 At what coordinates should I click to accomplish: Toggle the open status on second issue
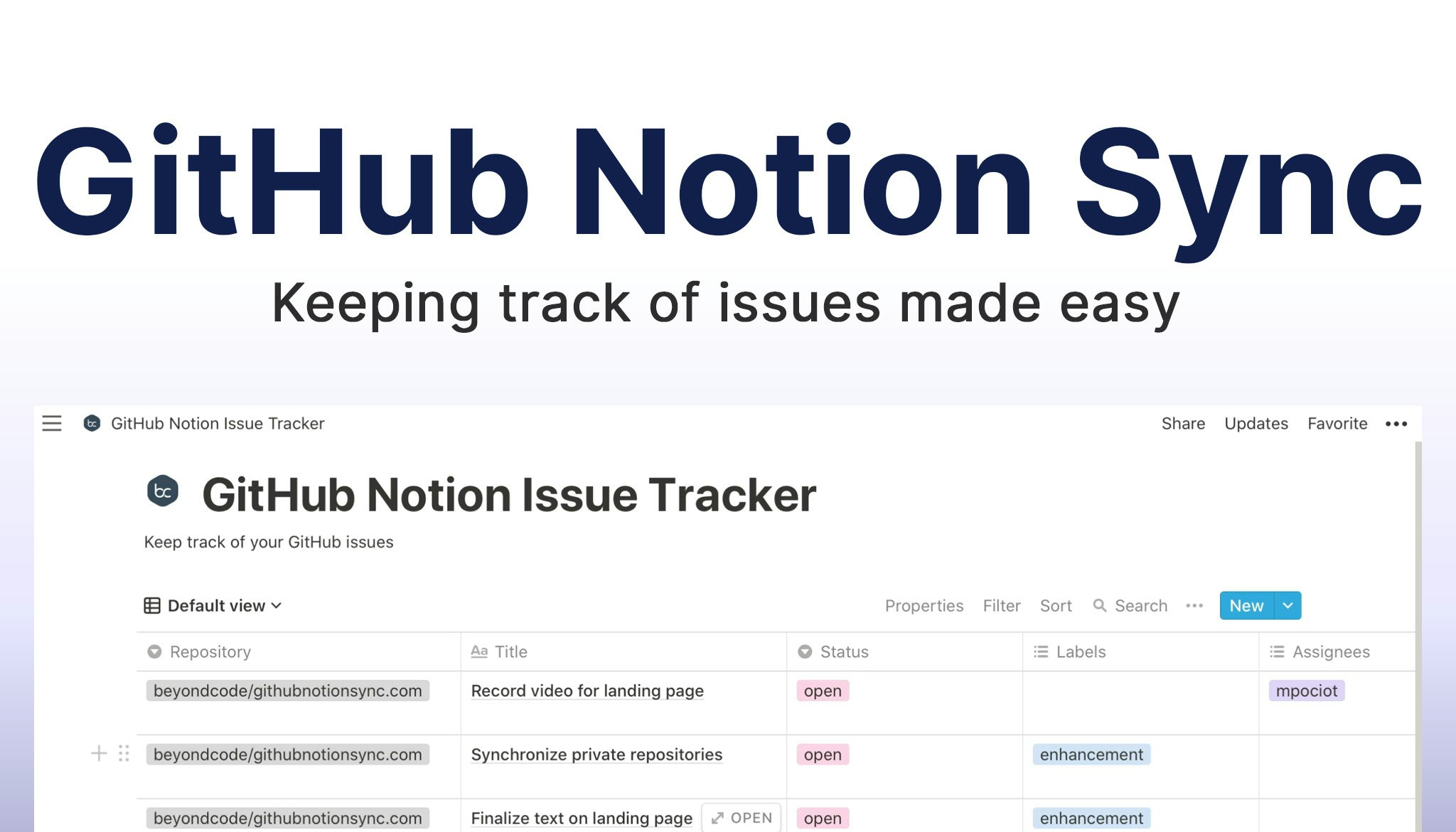[x=823, y=753]
